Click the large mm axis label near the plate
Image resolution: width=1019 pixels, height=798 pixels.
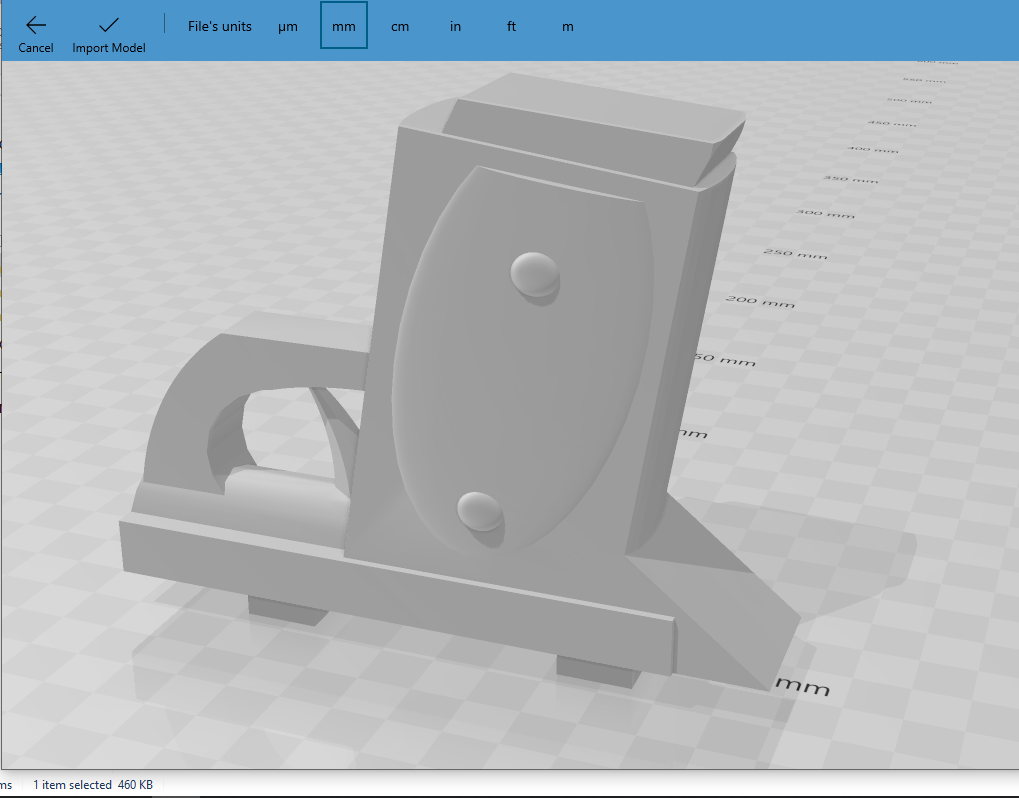tap(801, 687)
